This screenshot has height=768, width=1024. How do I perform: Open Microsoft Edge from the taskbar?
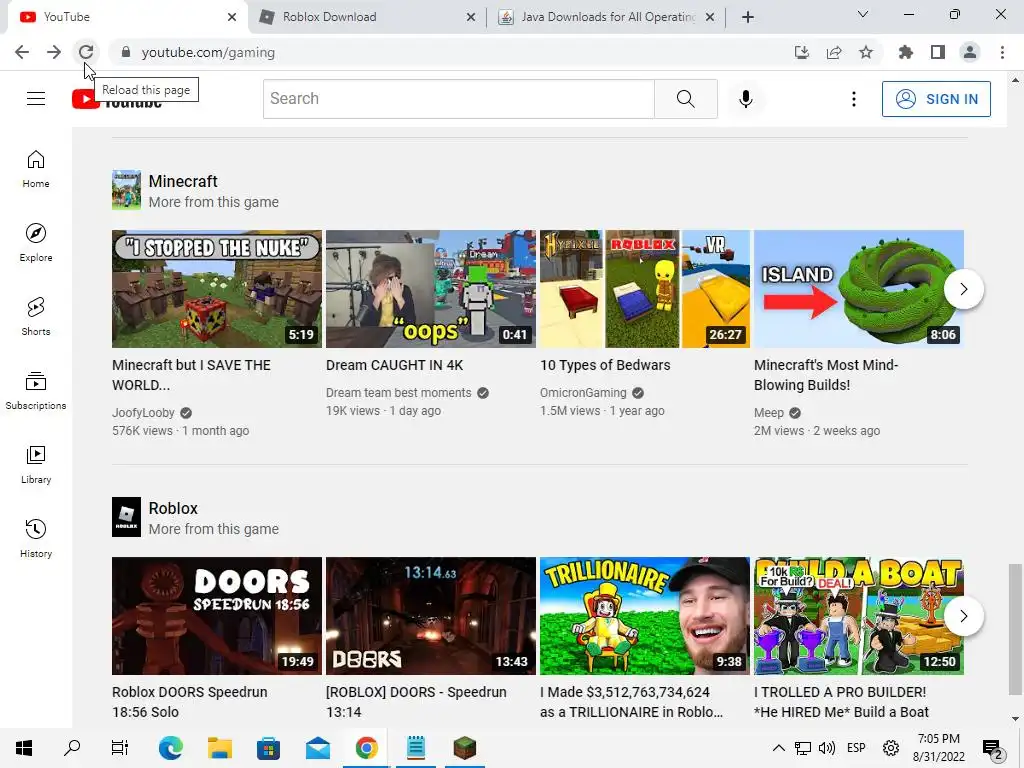[170, 748]
